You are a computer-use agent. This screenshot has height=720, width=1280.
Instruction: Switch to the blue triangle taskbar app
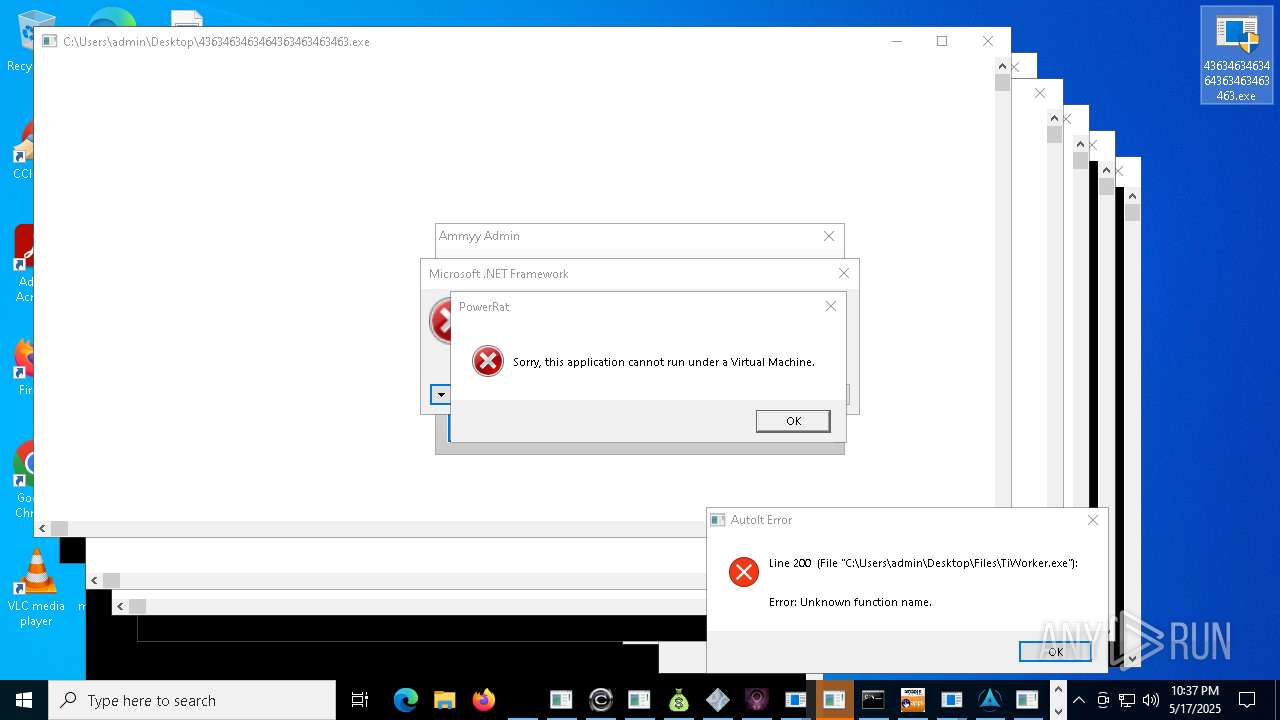tap(990, 700)
